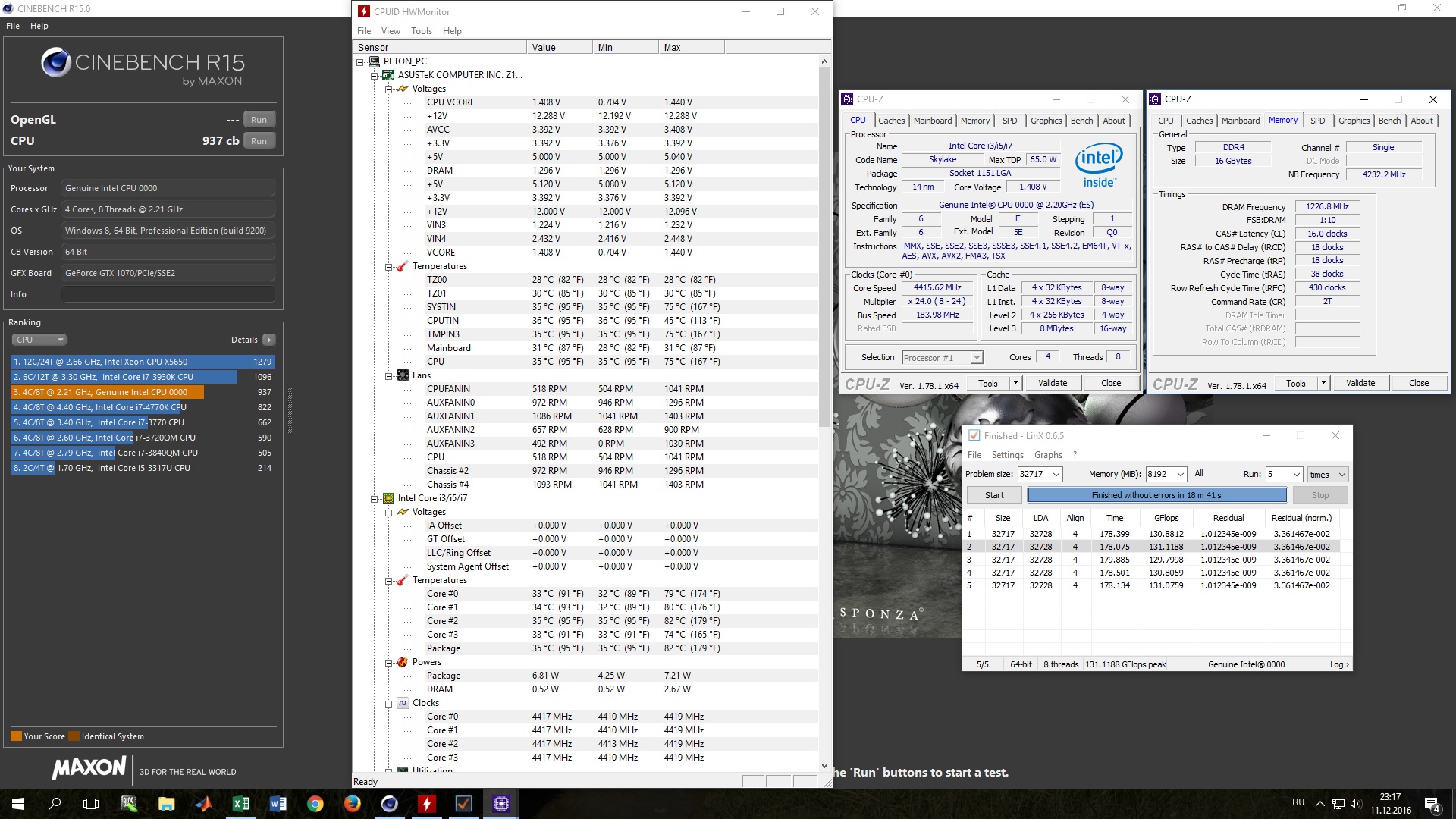Screen dimensions: 1456x819
Task: Switch to the Mainboard tab in CPU-Z
Action: coord(932,121)
